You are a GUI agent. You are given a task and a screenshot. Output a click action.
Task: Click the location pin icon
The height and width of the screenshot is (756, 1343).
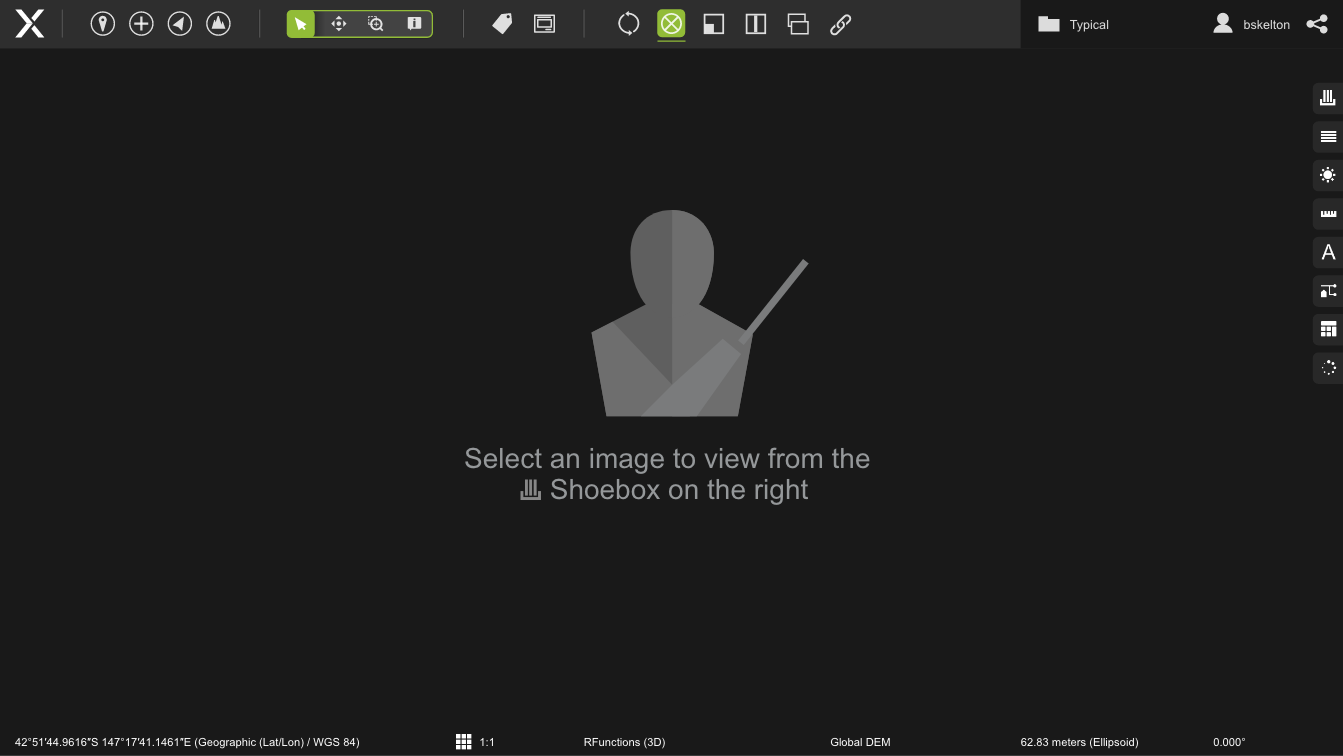pos(102,24)
